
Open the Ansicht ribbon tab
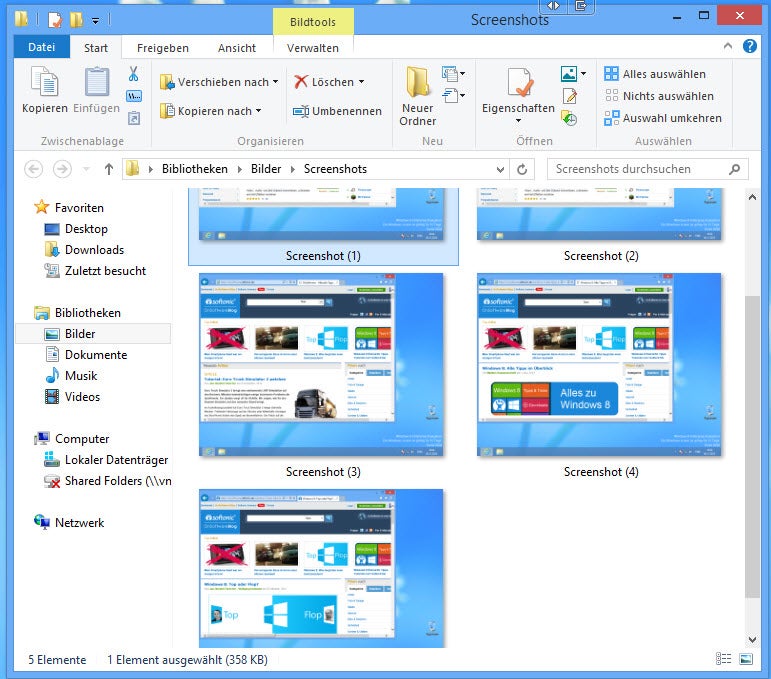[237, 48]
